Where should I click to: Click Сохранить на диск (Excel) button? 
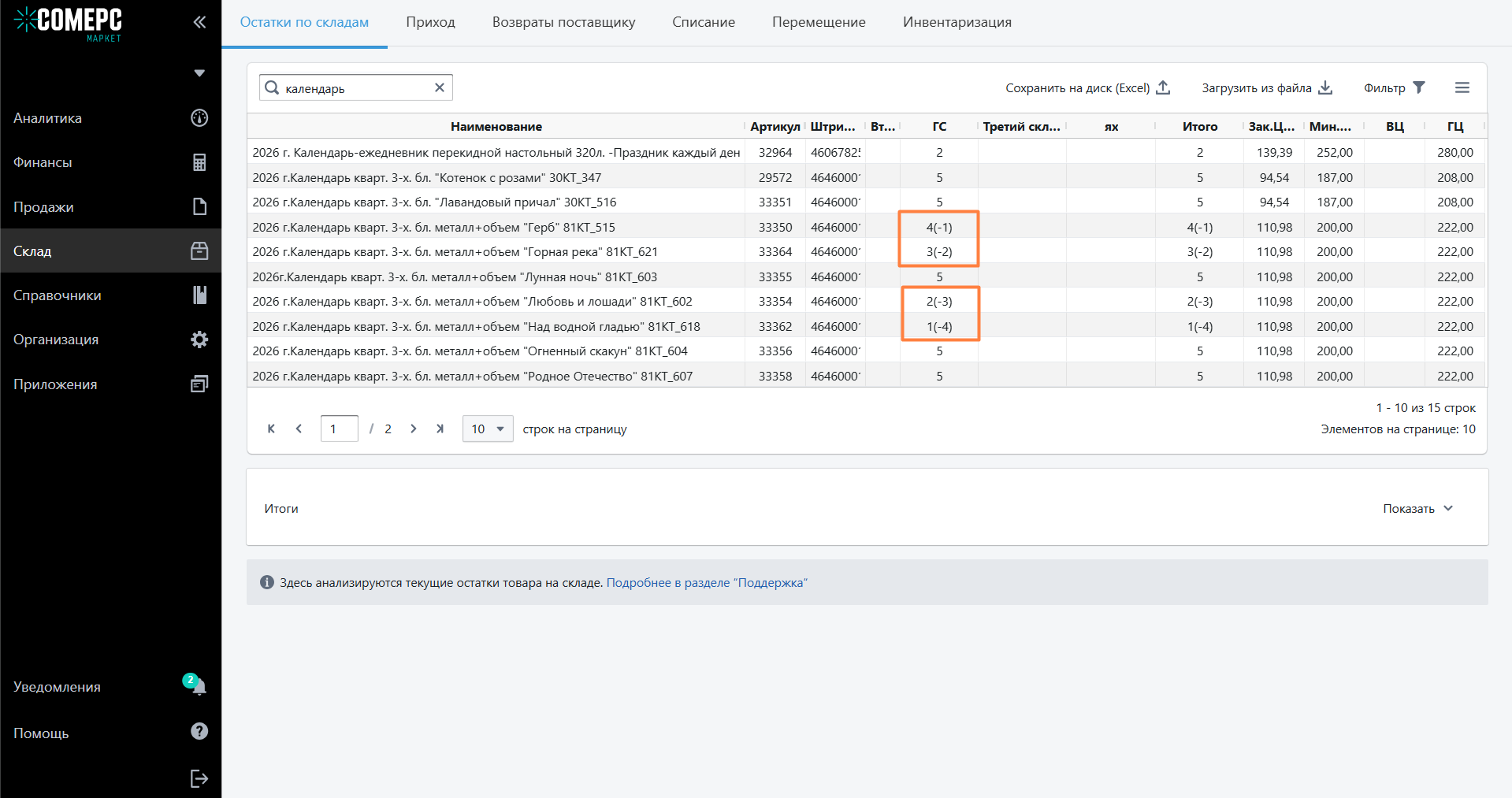[x=1087, y=87]
